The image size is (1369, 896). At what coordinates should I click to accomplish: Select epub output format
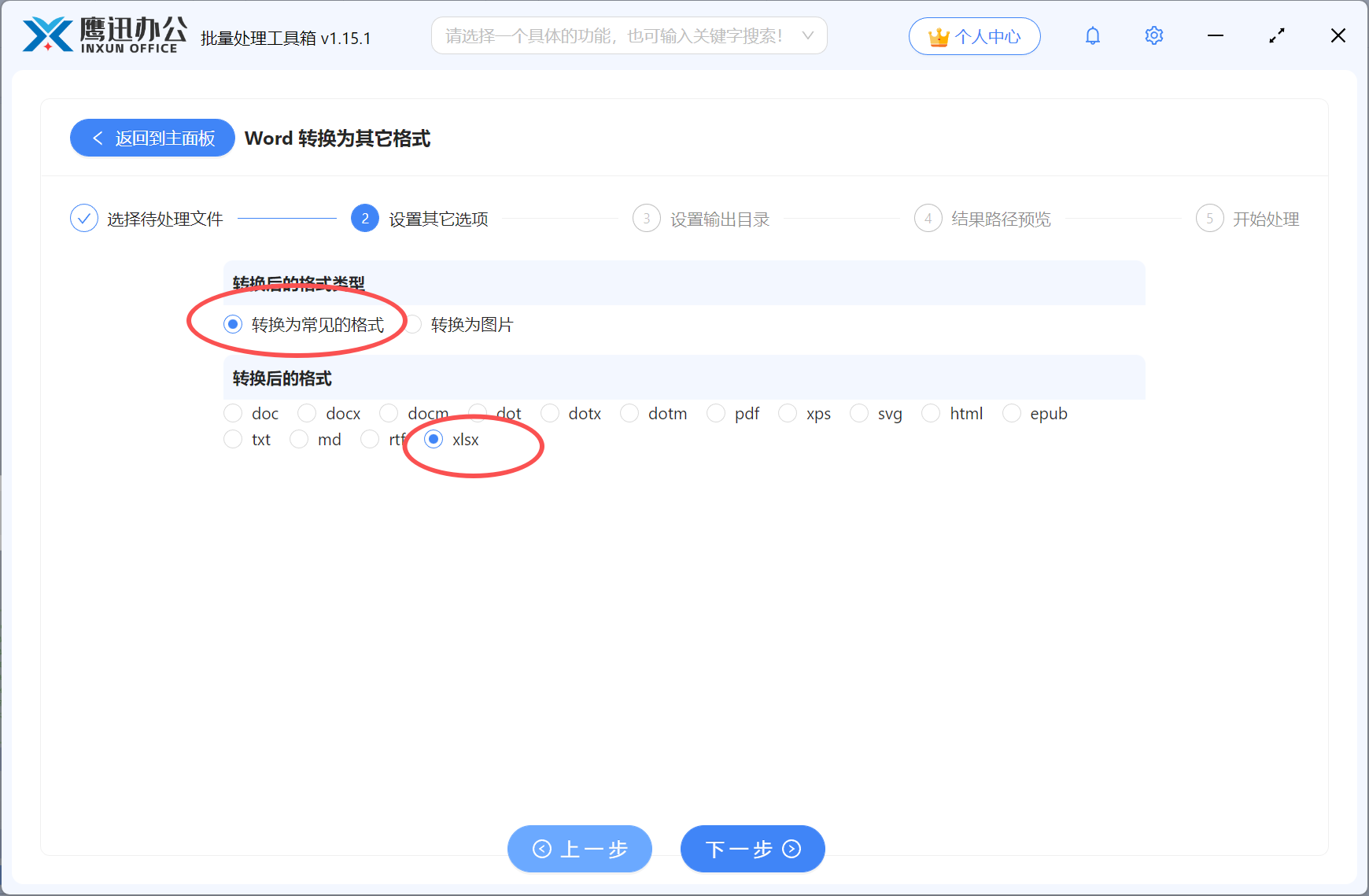pos(1011,413)
